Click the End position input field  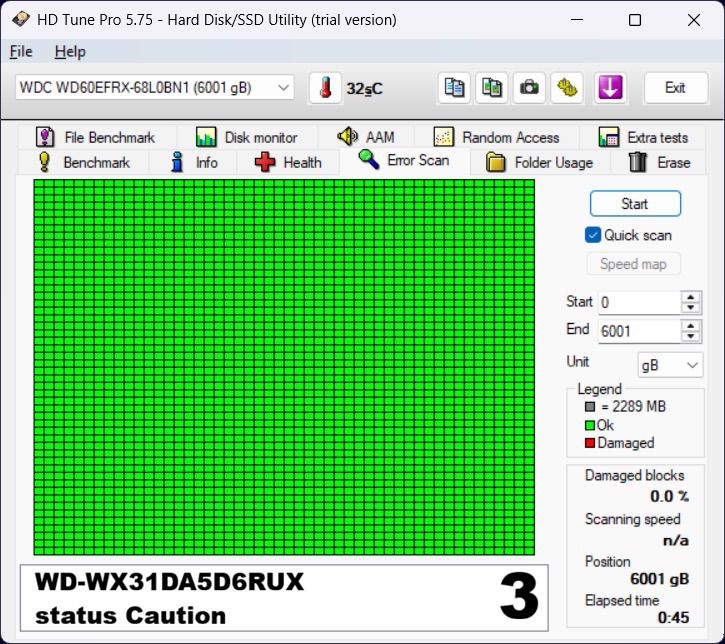tap(639, 331)
